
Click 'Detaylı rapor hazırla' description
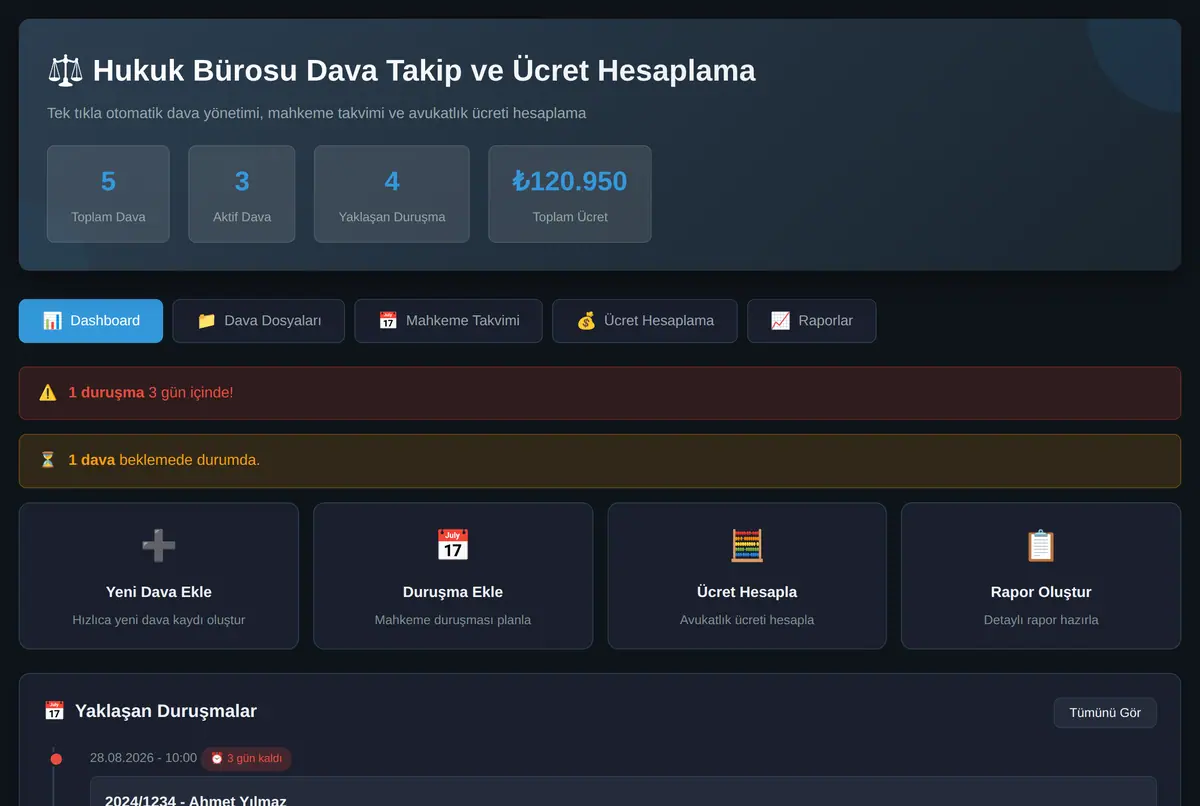coord(1041,620)
